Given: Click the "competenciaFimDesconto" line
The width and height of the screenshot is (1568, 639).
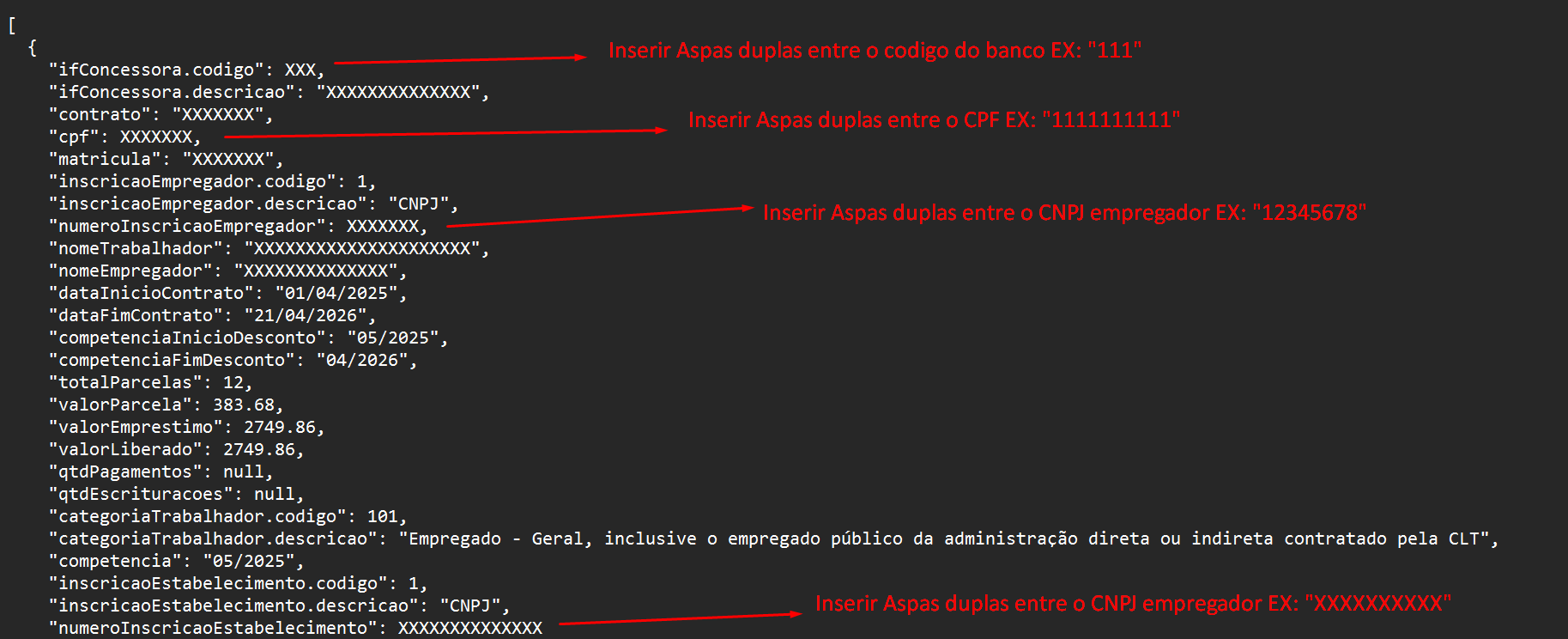Looking at the screenshot, I should click(x=233, y=360).
